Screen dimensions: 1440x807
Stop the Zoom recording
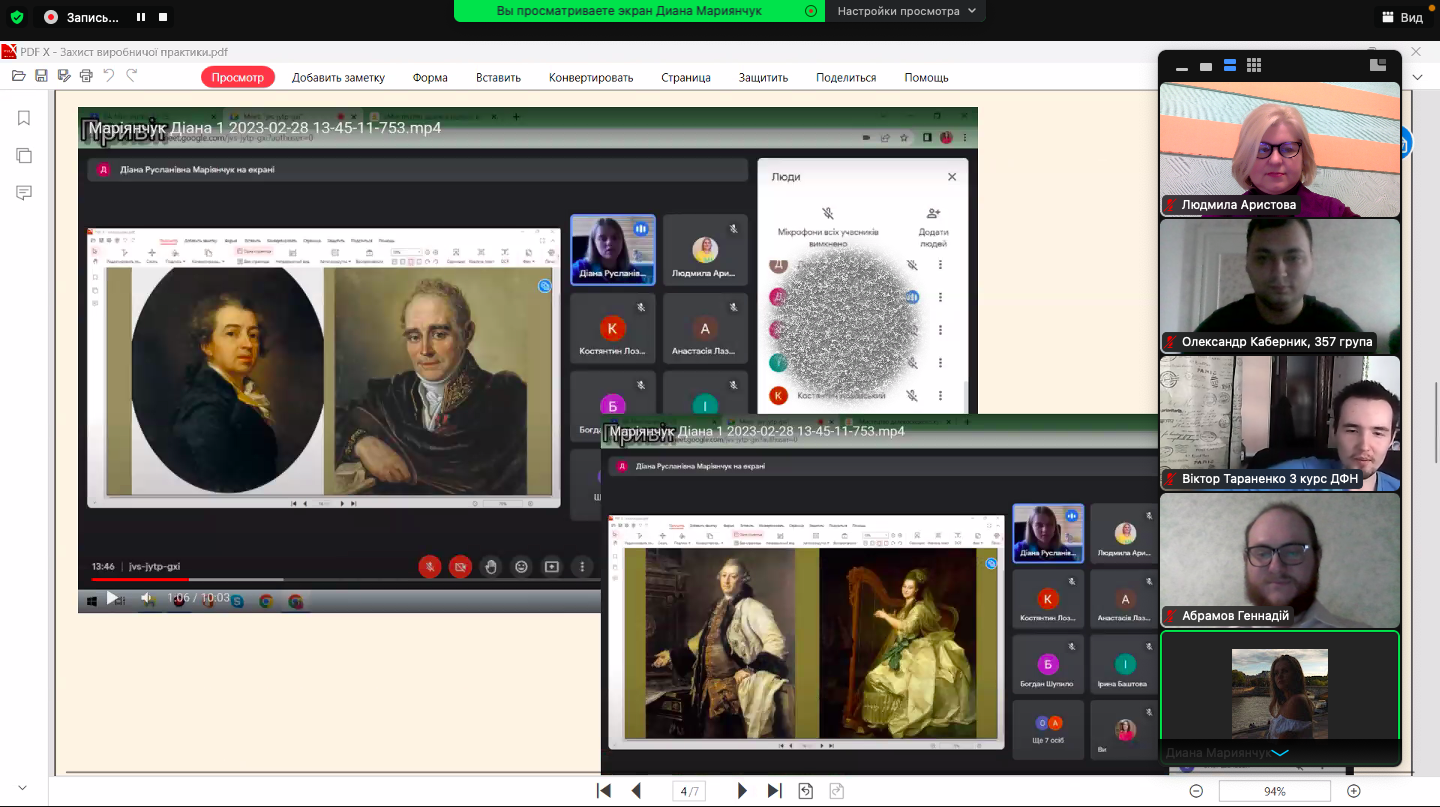[x=163, y=17]
